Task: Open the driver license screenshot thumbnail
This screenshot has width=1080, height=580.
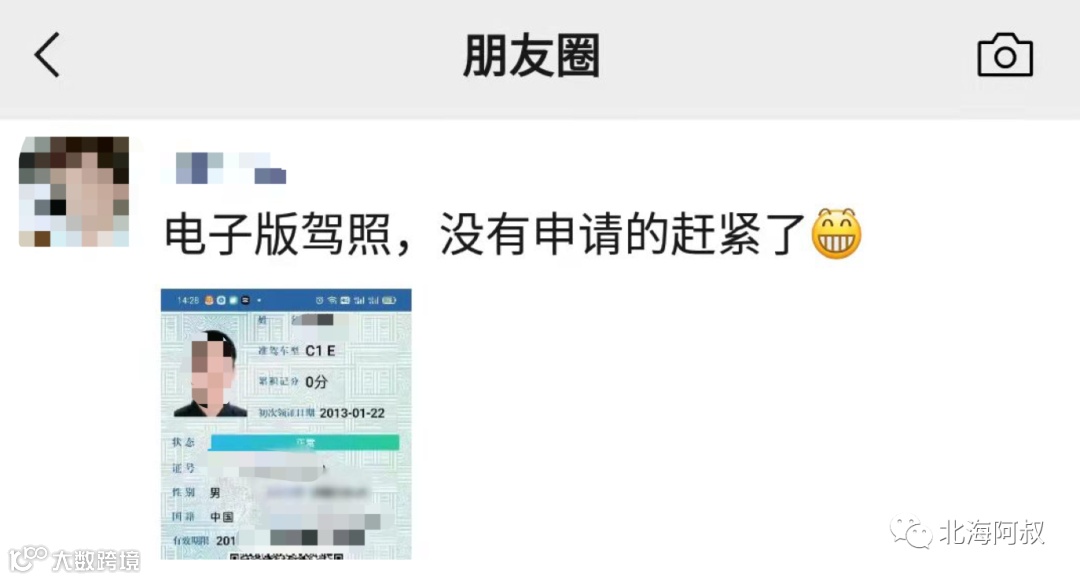Action: click(286, 424)
